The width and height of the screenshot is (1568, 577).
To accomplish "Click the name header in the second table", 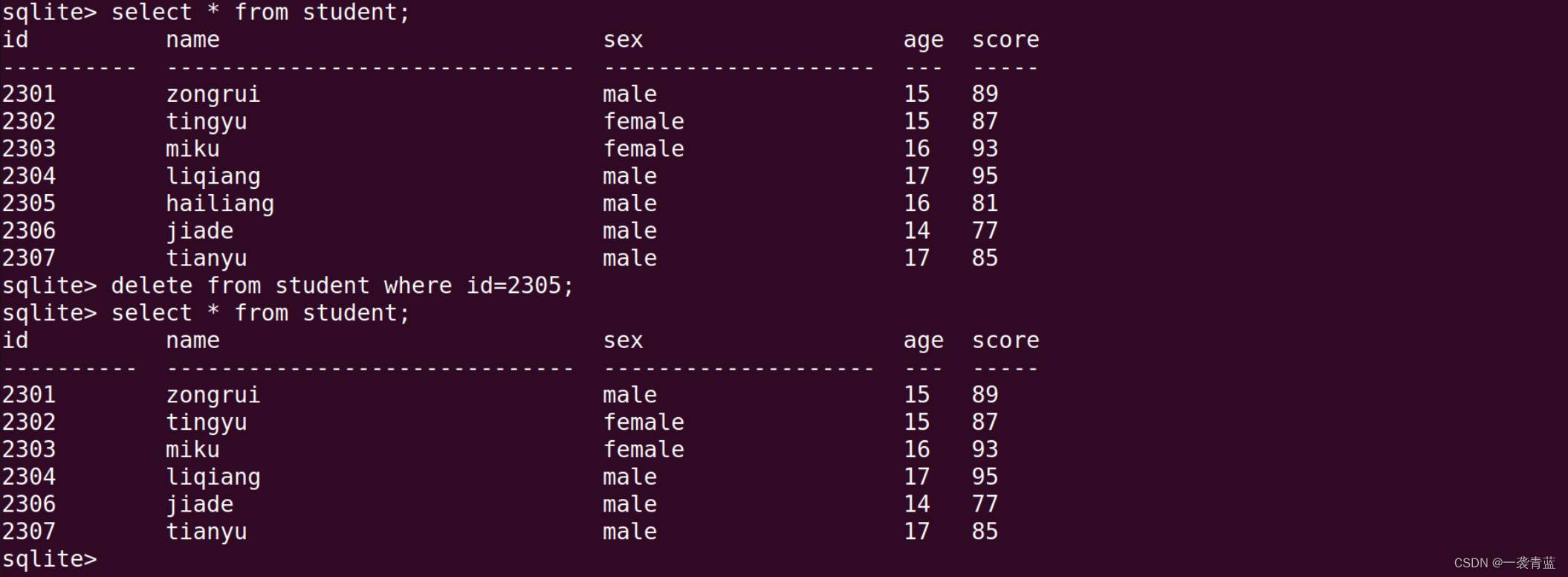I will tap(192, 341).
